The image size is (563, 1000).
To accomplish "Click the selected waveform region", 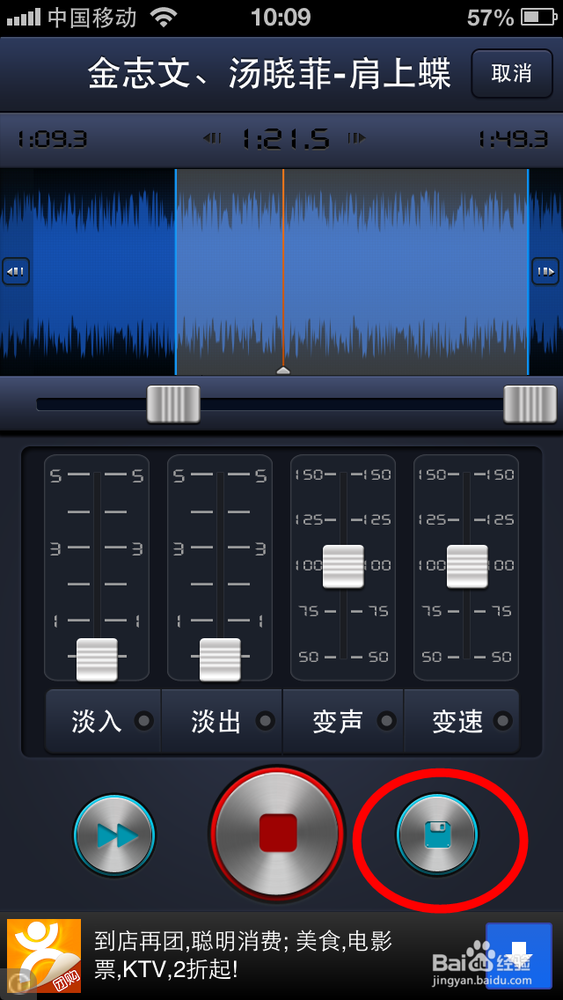I will click(351, 272).
